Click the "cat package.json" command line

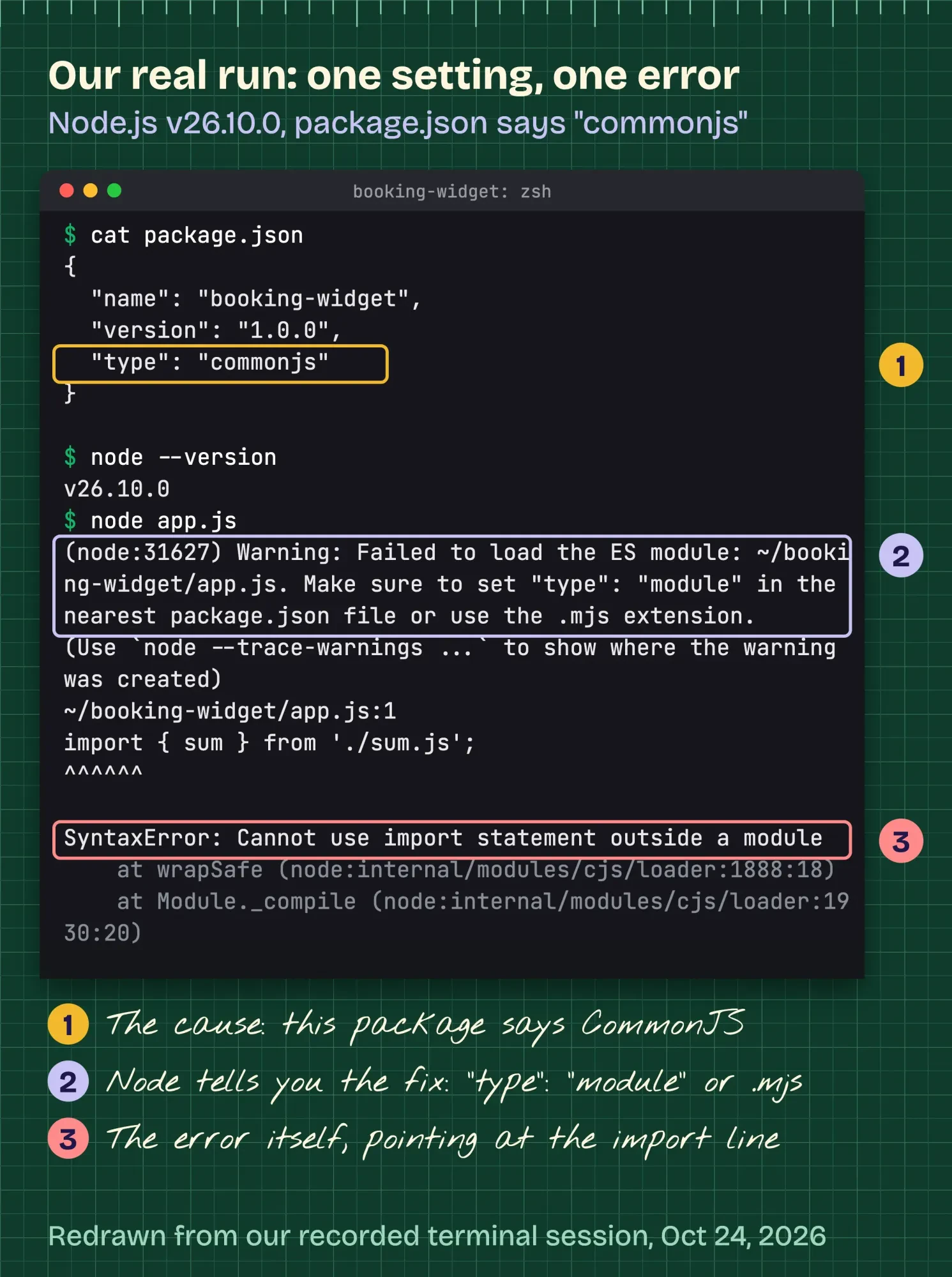(184, 236)
